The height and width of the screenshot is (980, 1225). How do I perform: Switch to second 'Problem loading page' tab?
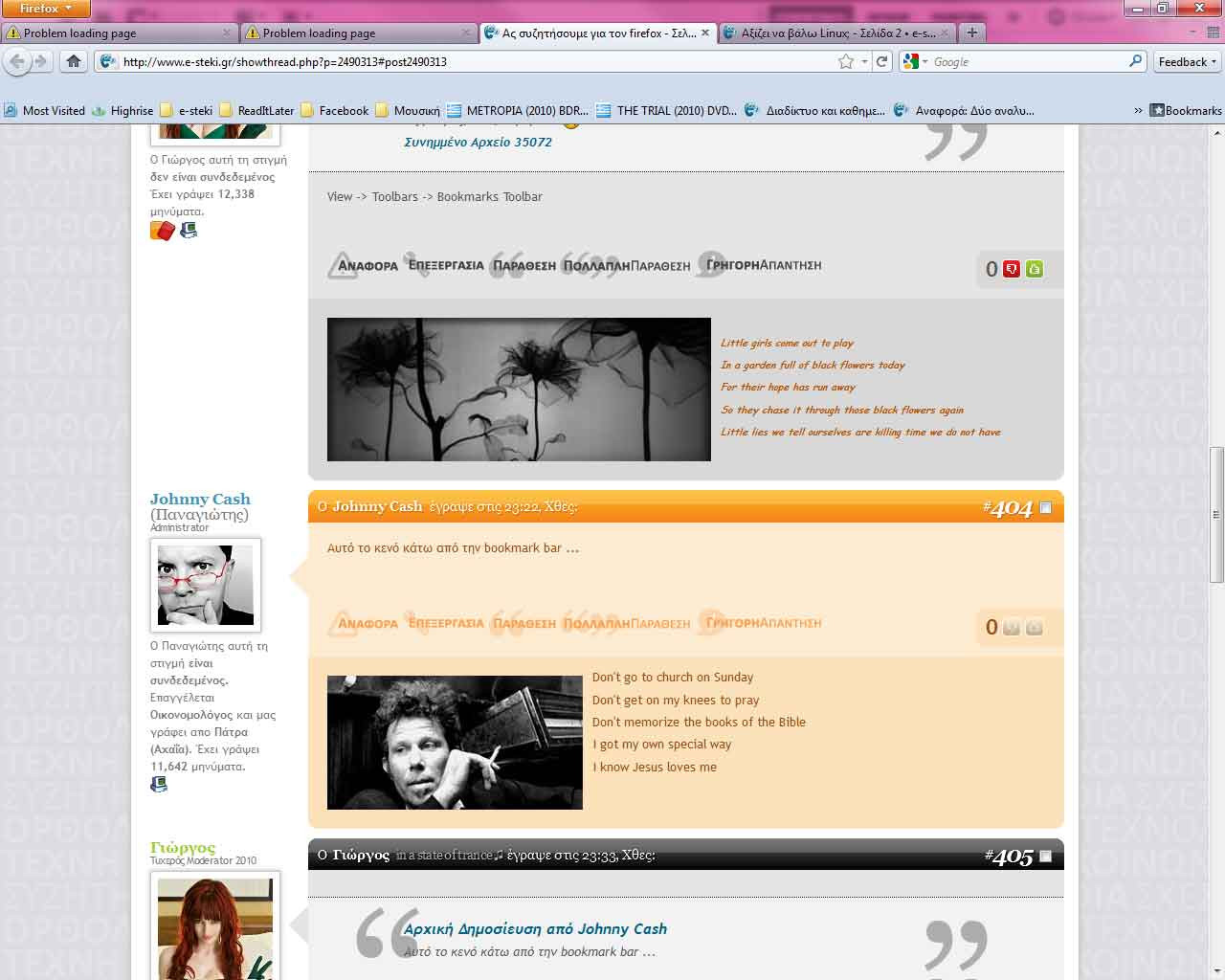[359, 33]
